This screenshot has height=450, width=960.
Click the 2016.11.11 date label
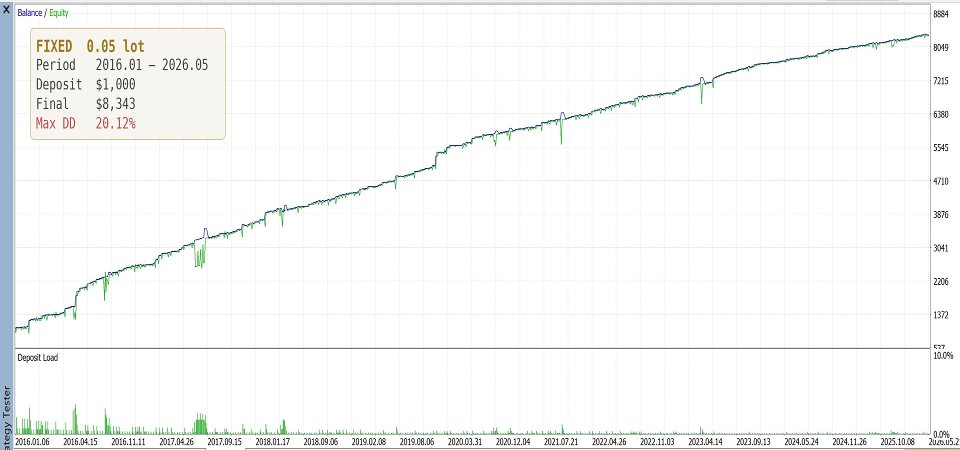(x=129, y=442)
